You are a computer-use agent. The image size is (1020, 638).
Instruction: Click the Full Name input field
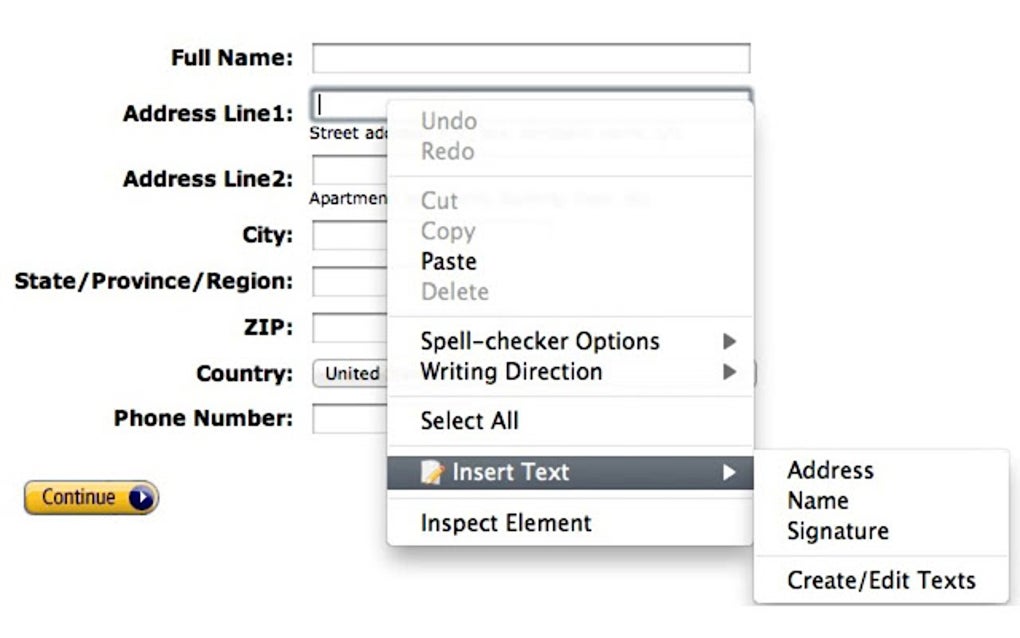(530, 57)
